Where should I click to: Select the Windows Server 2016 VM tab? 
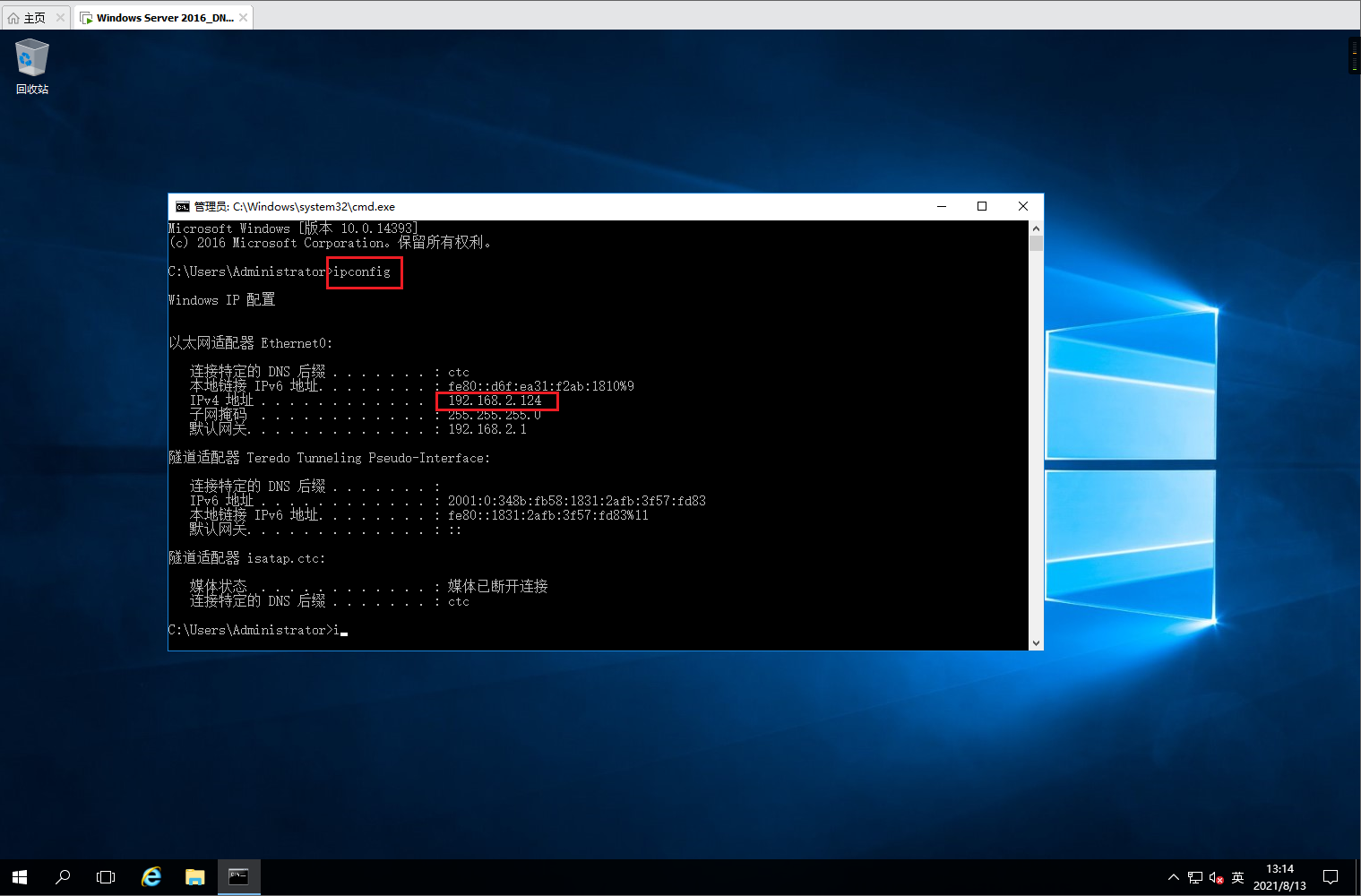click(161, 18)
